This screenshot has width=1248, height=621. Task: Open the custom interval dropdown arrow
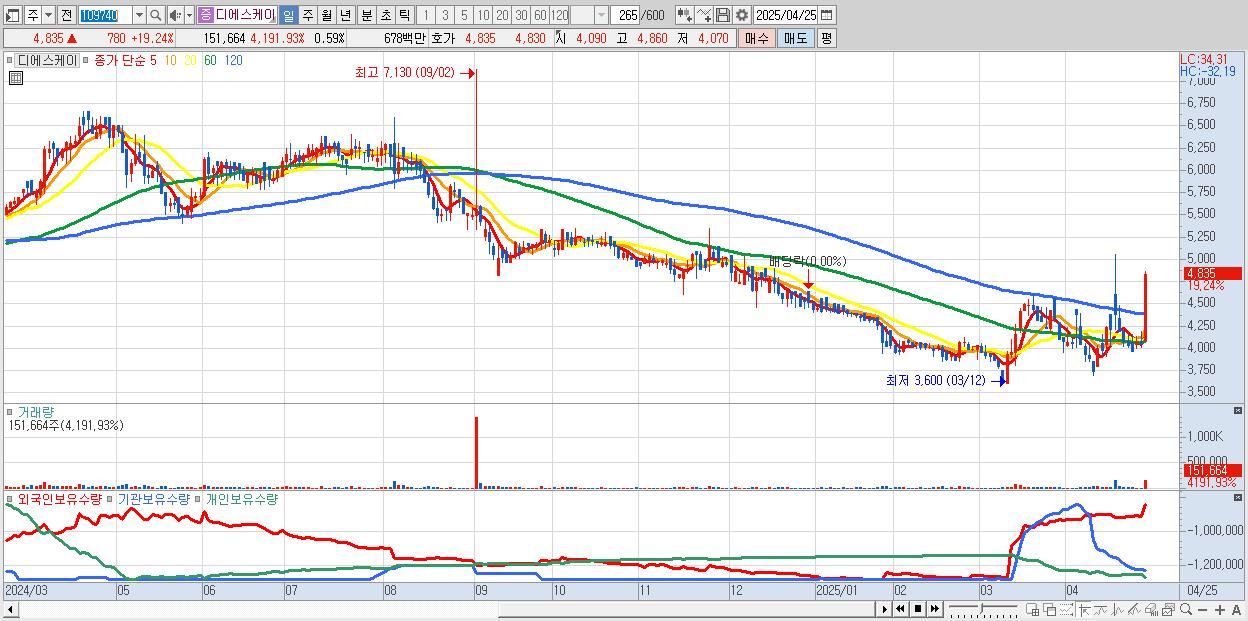[601, 15]
